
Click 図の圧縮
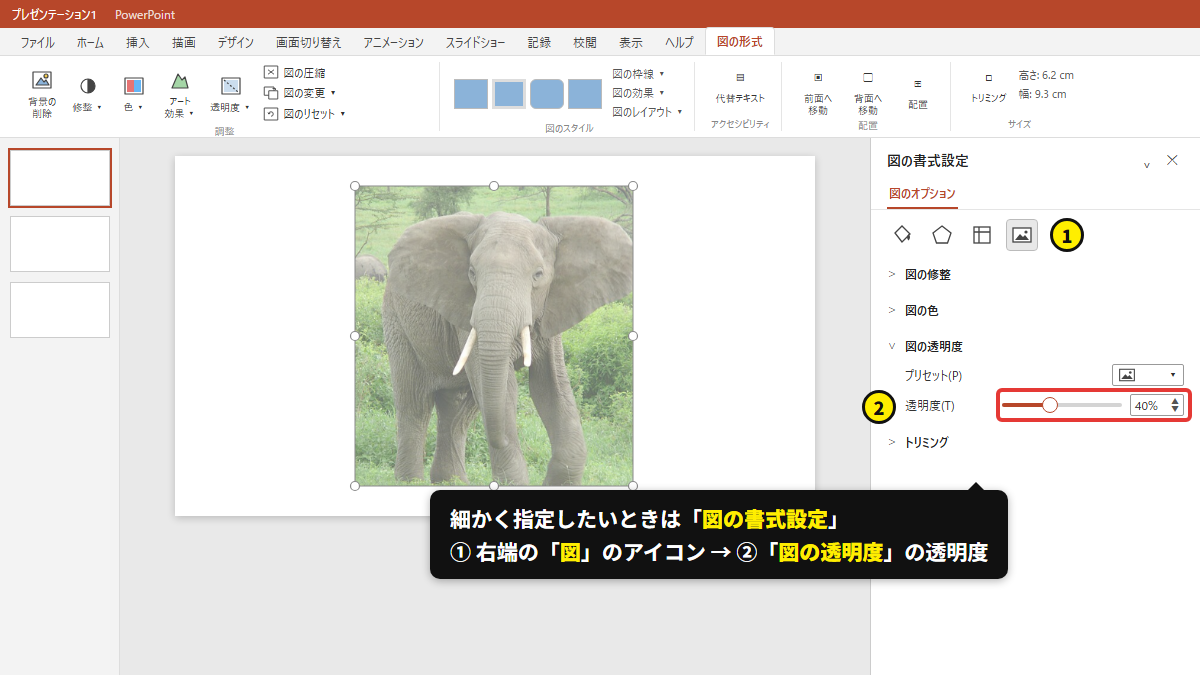coord(295,72)
